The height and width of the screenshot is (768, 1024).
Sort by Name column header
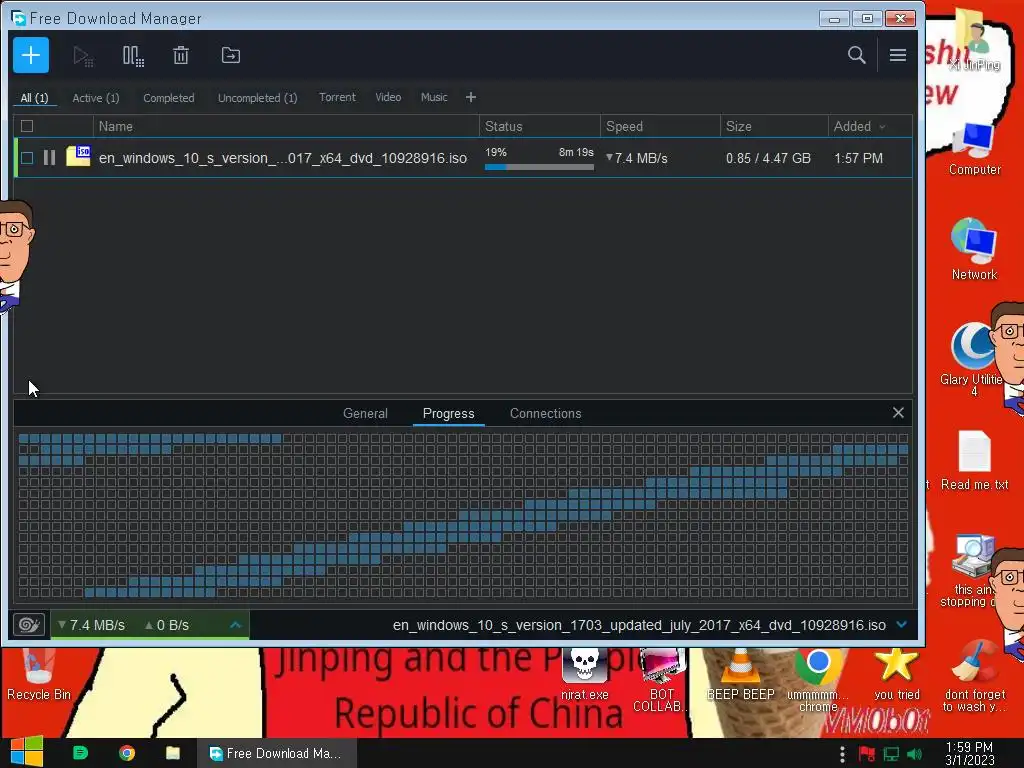pos(116,126)
